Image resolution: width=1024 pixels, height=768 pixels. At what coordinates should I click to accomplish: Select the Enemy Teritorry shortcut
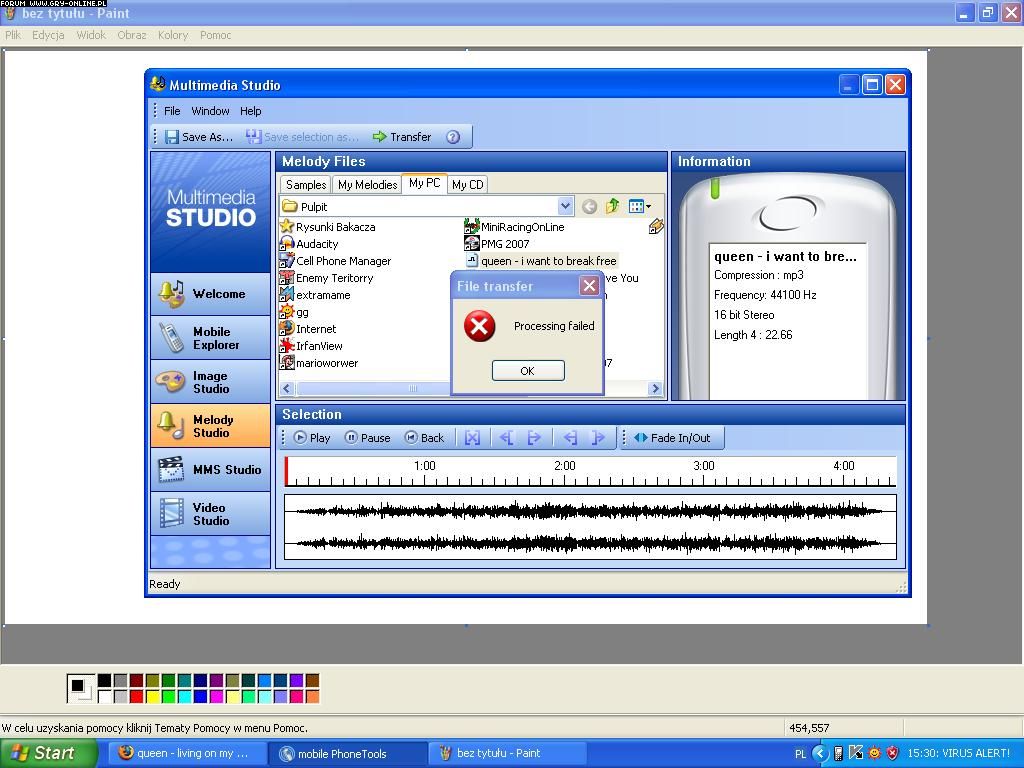(x=327, y=278)
